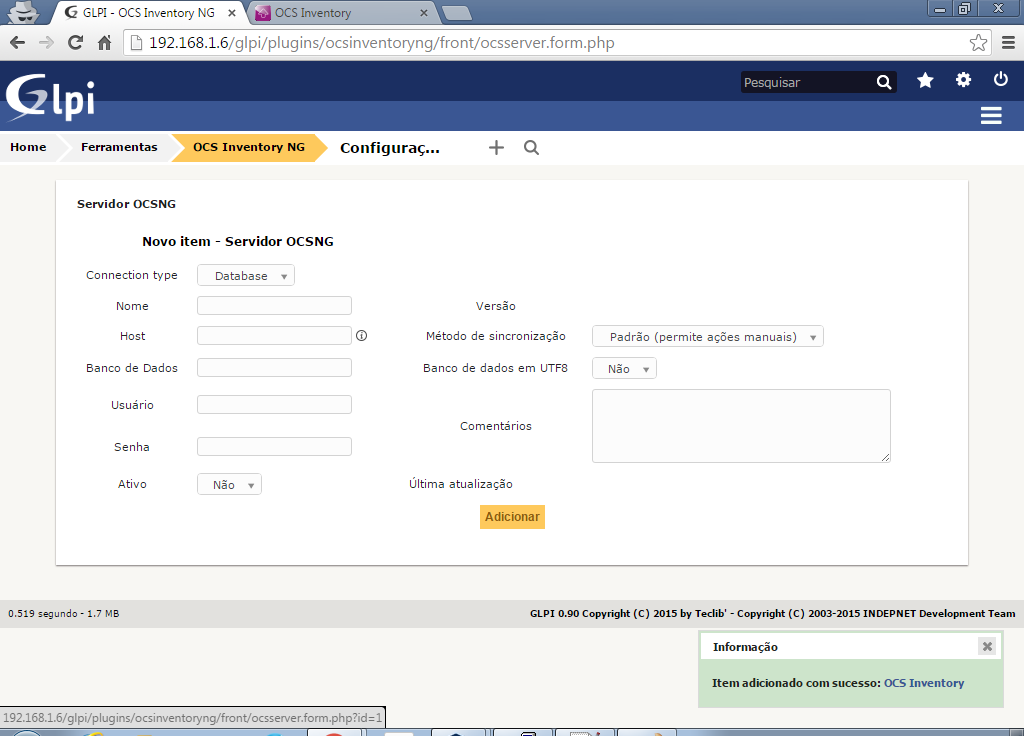Close the Informação notification
This screenshot has width=1024, height=736.
click(987, 647)
